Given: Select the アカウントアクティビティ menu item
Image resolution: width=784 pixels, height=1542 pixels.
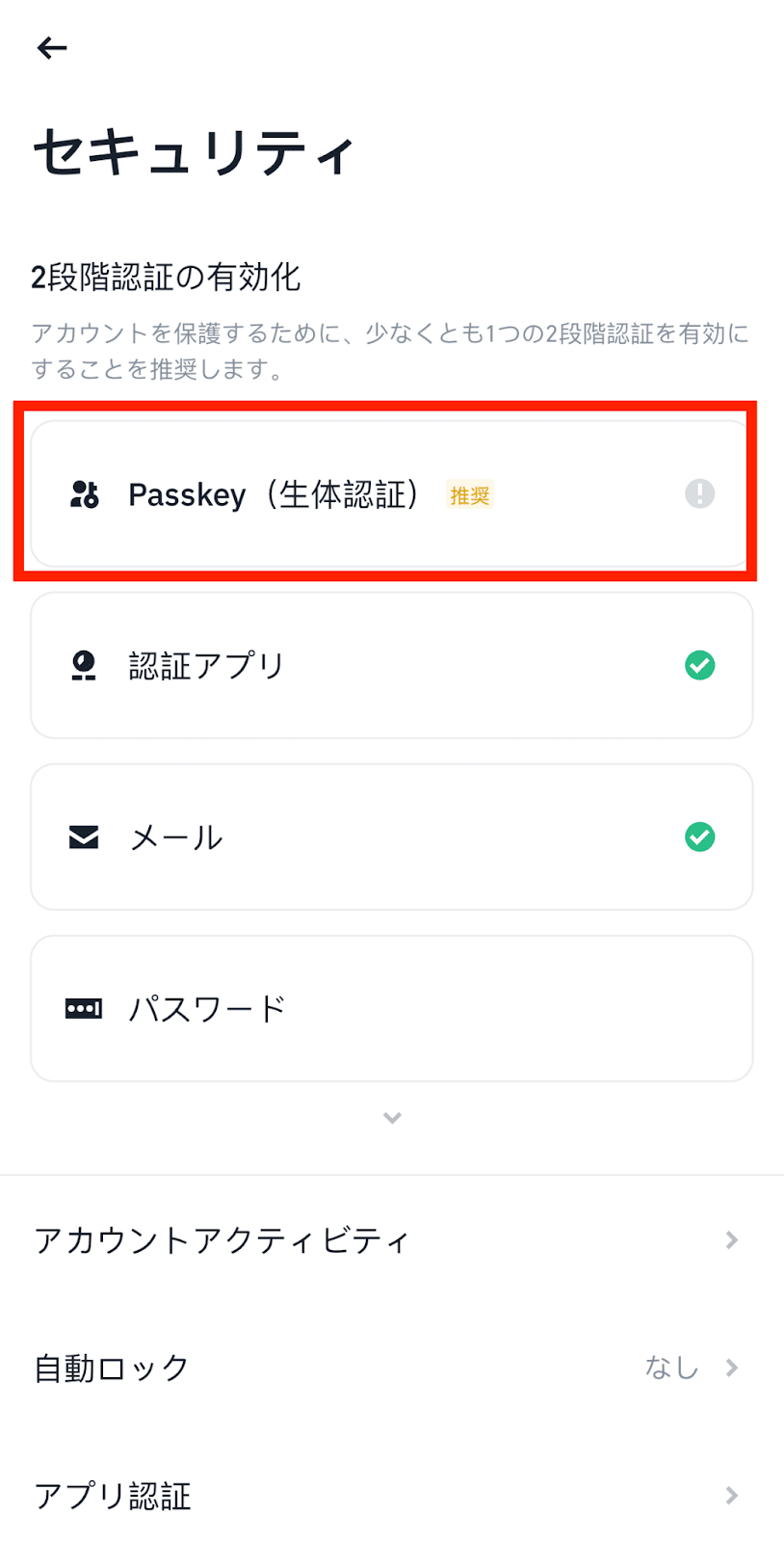Looking at the screenshot, I should point(392,1239).
